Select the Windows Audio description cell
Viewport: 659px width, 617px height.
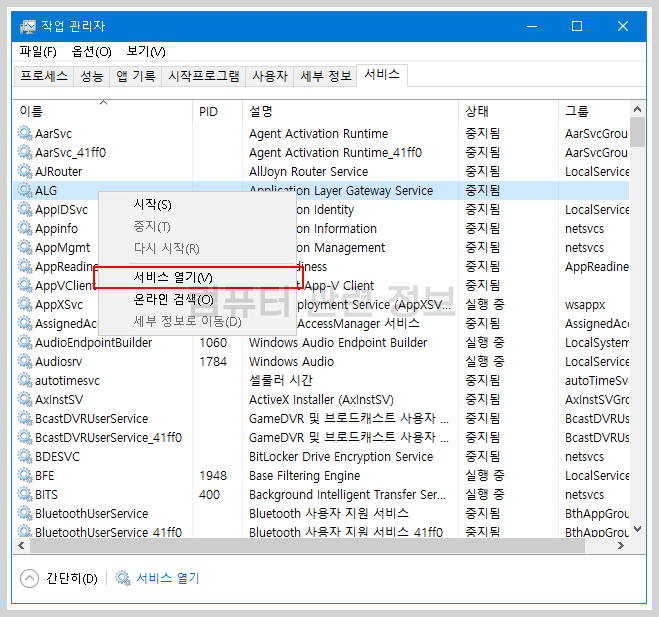click(291, 362)
